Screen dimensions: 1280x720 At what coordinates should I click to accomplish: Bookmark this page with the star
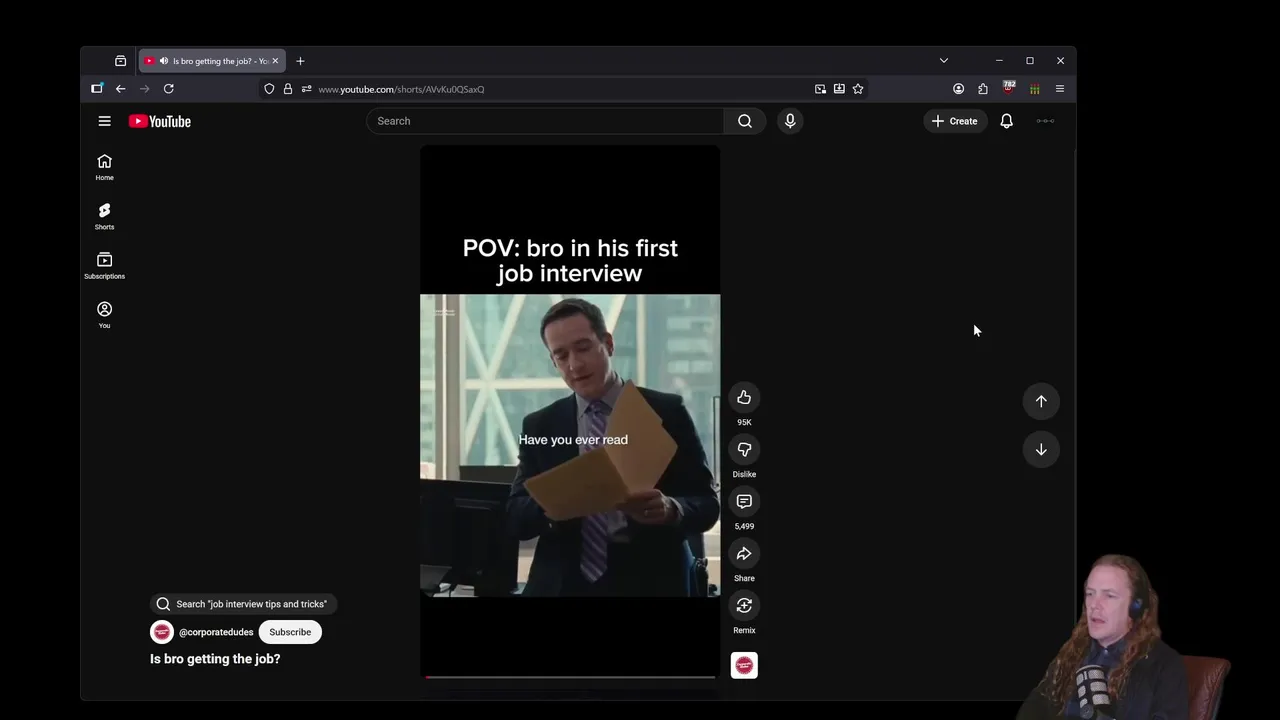[858, 89]
